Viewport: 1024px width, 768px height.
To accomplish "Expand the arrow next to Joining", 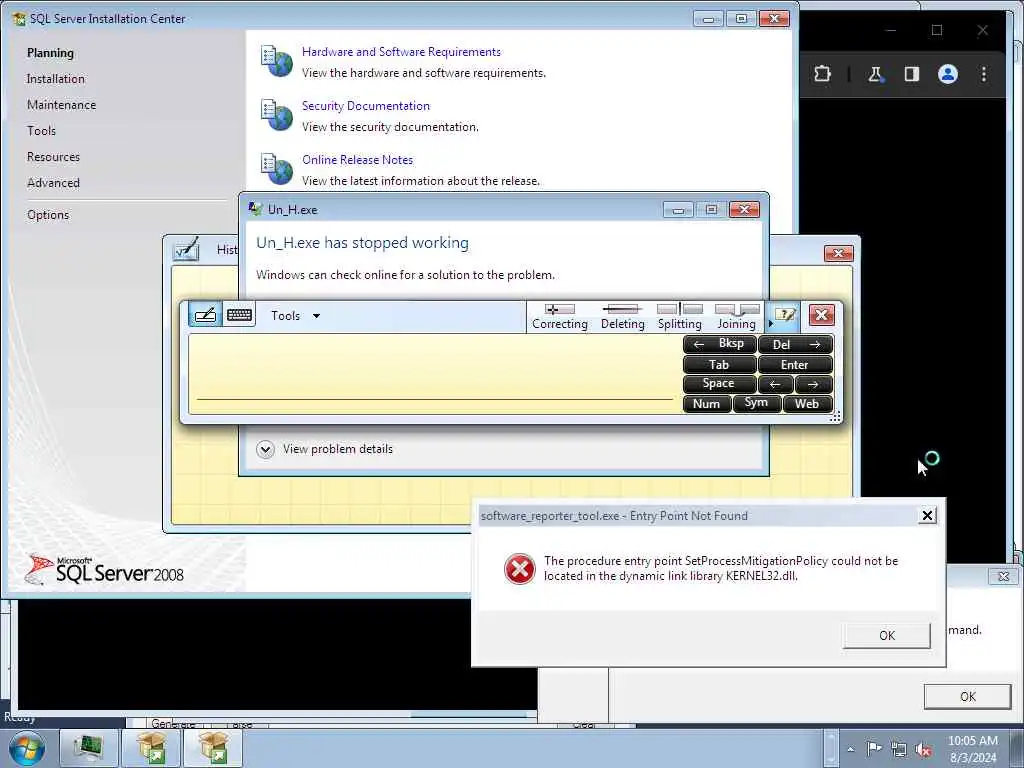I will [x=770, y=323].
